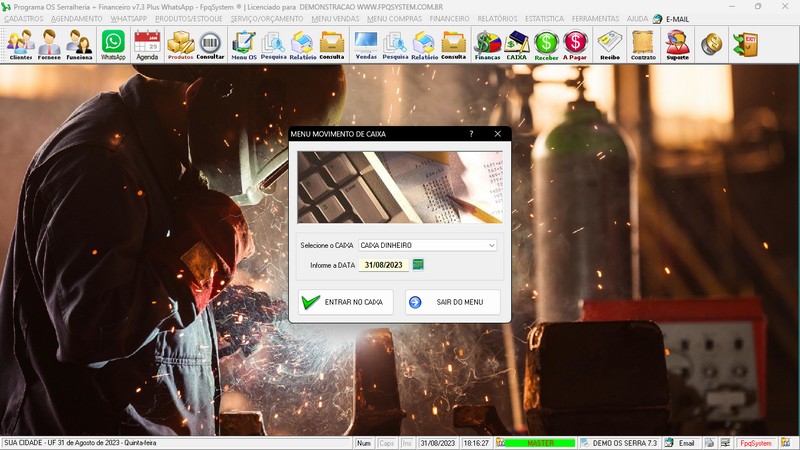
Task: Open the CAIXA toolbar icon
Action: 516,45
